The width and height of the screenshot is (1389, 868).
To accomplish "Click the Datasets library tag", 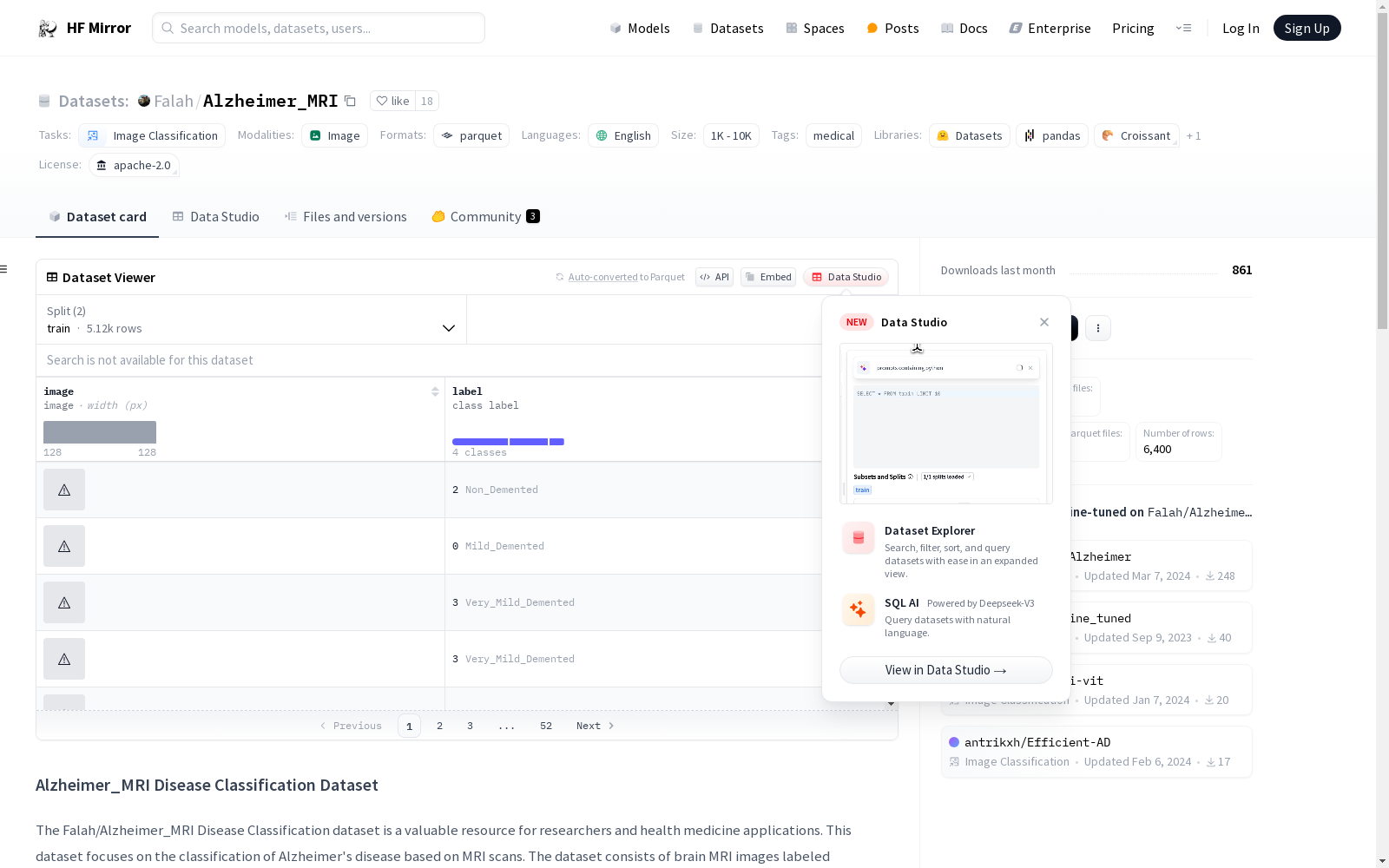I will click(x=970, y=135).
